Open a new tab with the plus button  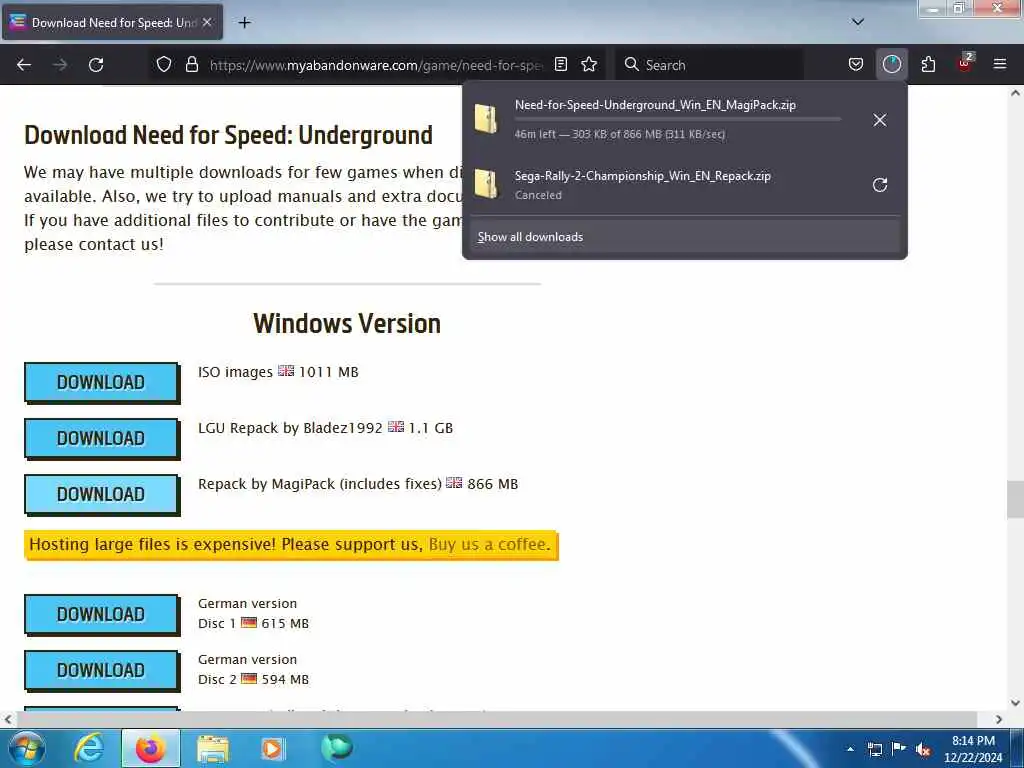click(x=244, y=22)
